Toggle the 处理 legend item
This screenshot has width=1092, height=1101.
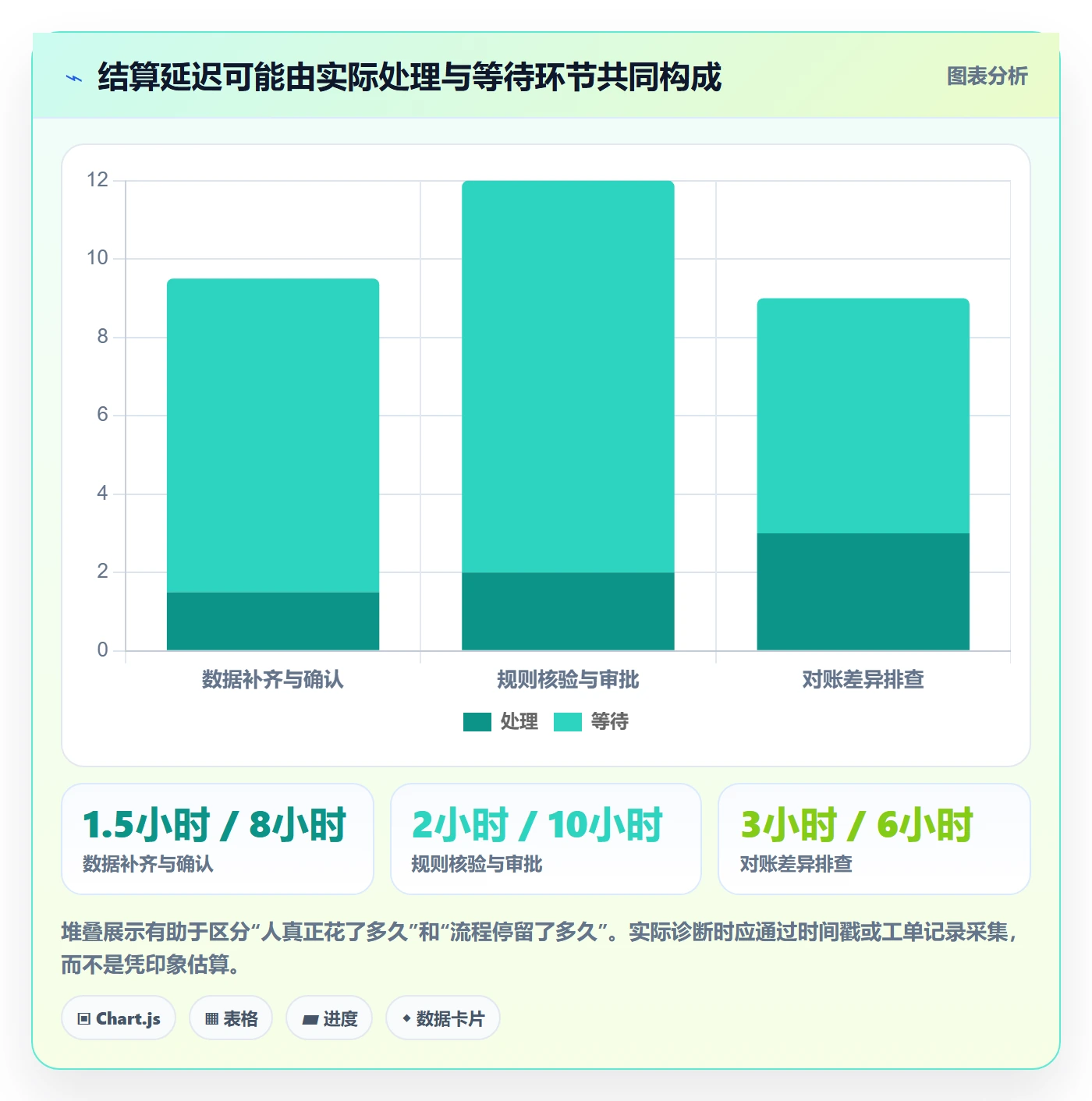point(501,722)
